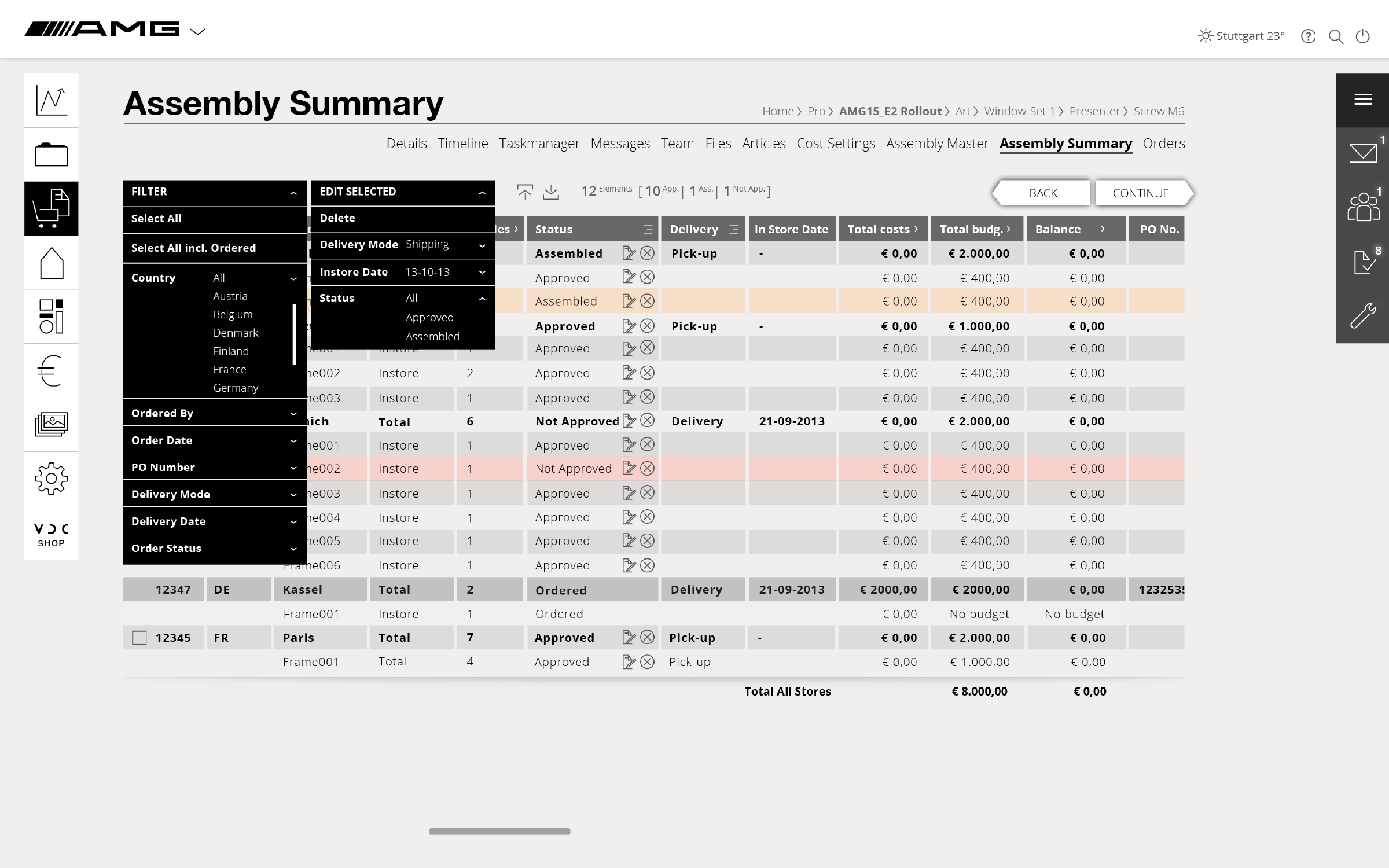Click the download arrow icon above table

pyautogui.click(x=551, y=192)
